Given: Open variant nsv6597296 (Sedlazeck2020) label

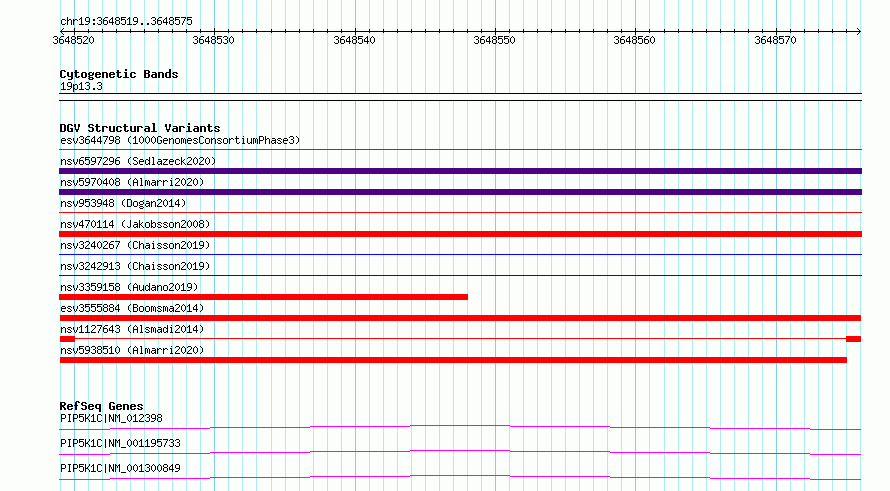Looking at the screenshot, I should point(138,161).
